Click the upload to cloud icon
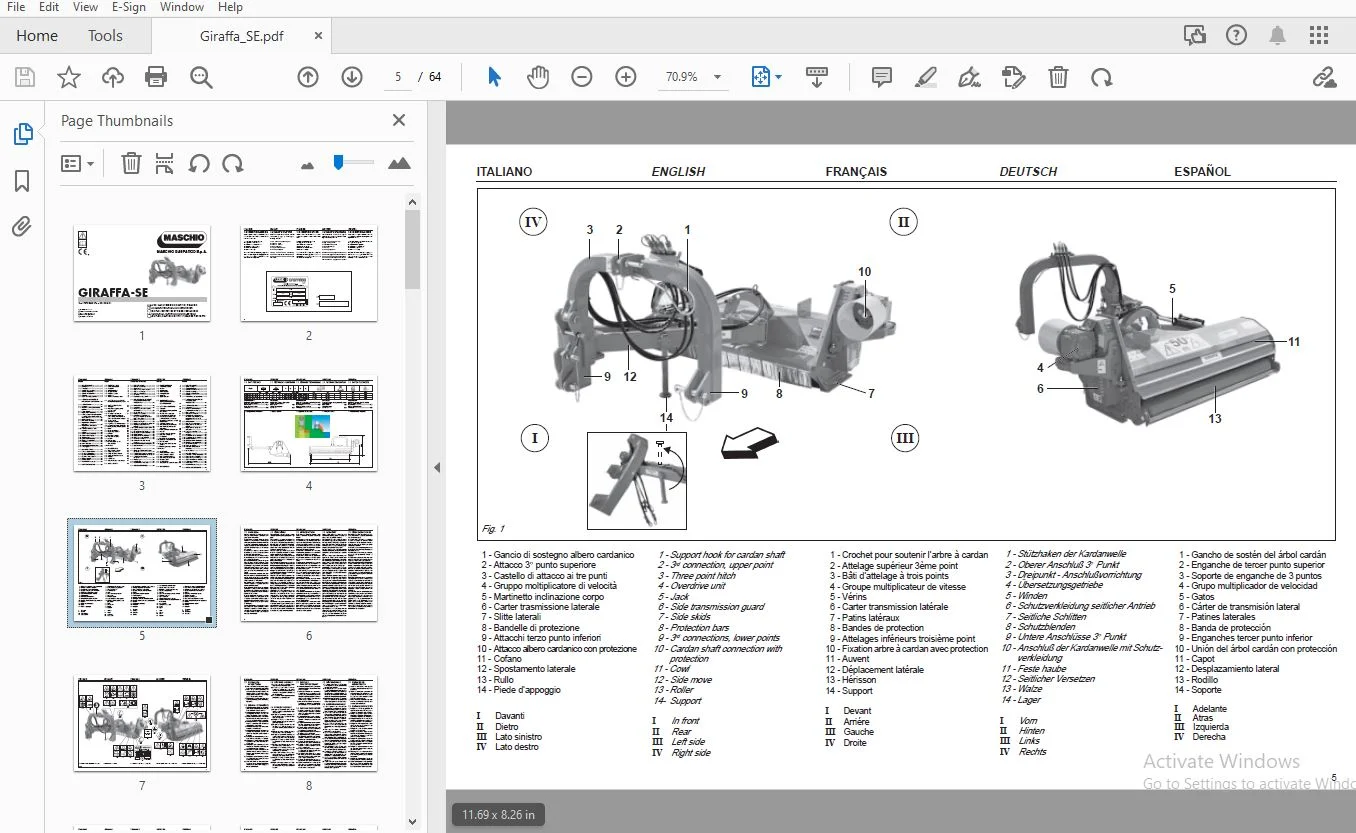The height and width of the screenshot is (833, 1356). coord(112,77)
